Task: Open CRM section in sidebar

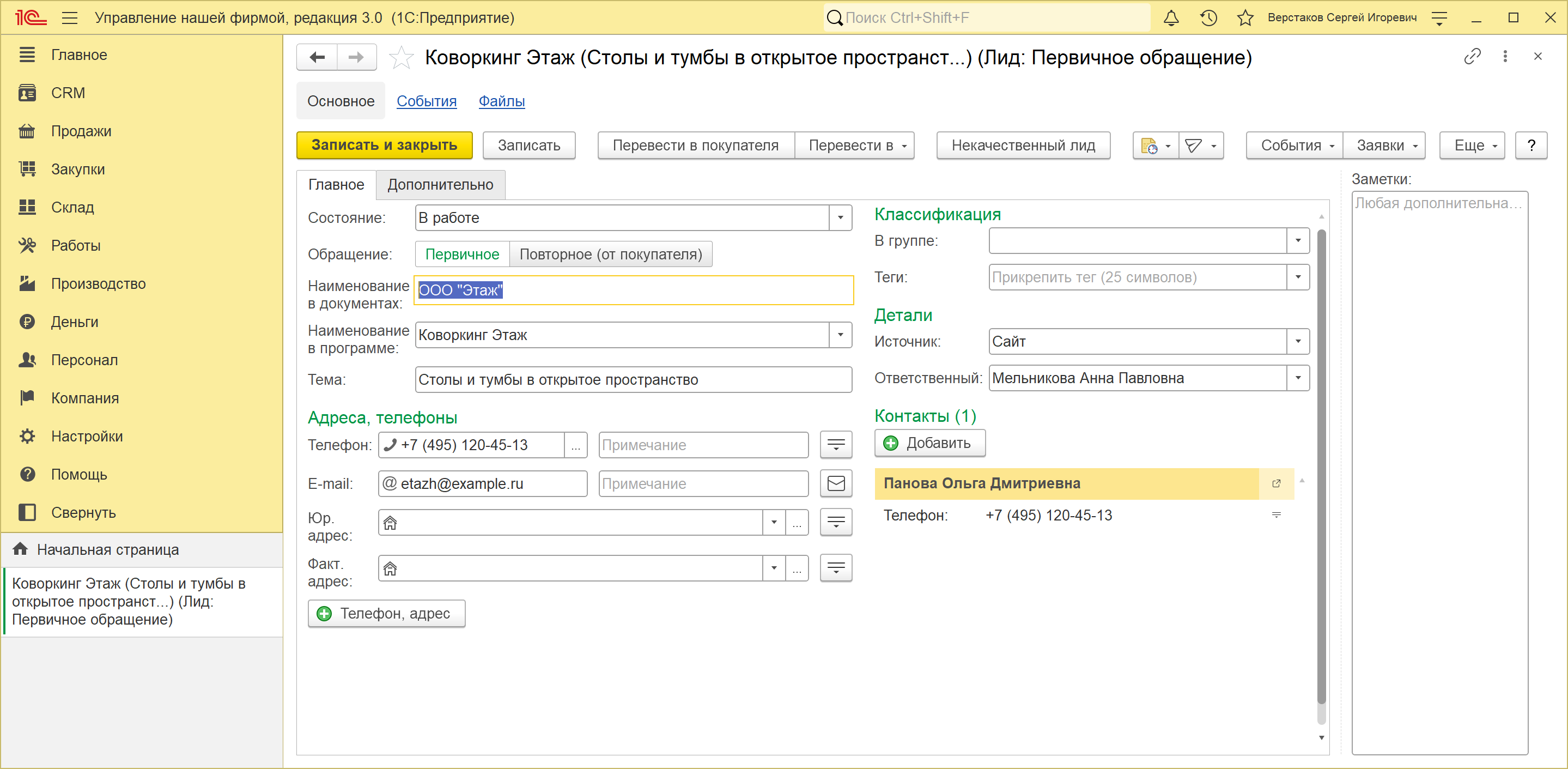Action: click(142, 93)
